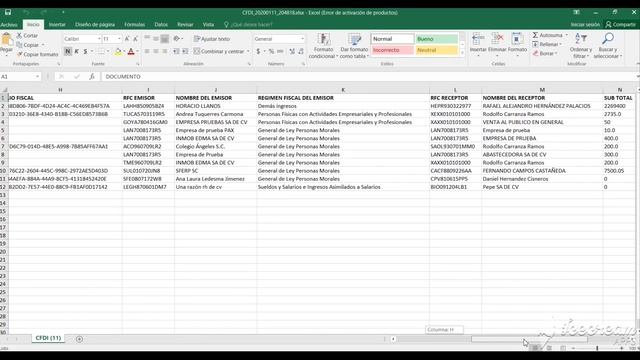Image resolution: width=640 pixels, height=360 pixels.
Task: Click the Autosuma sigma icon
Action: point(535,35)
